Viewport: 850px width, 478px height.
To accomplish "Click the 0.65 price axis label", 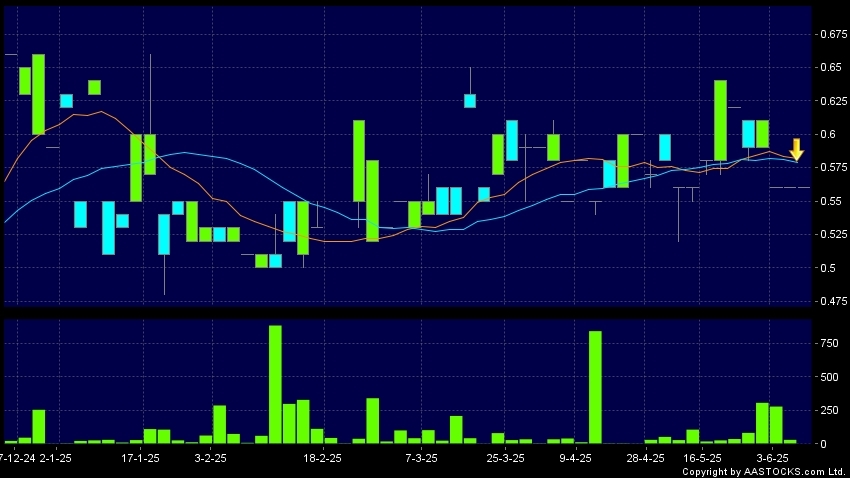I will click(831, 67).
